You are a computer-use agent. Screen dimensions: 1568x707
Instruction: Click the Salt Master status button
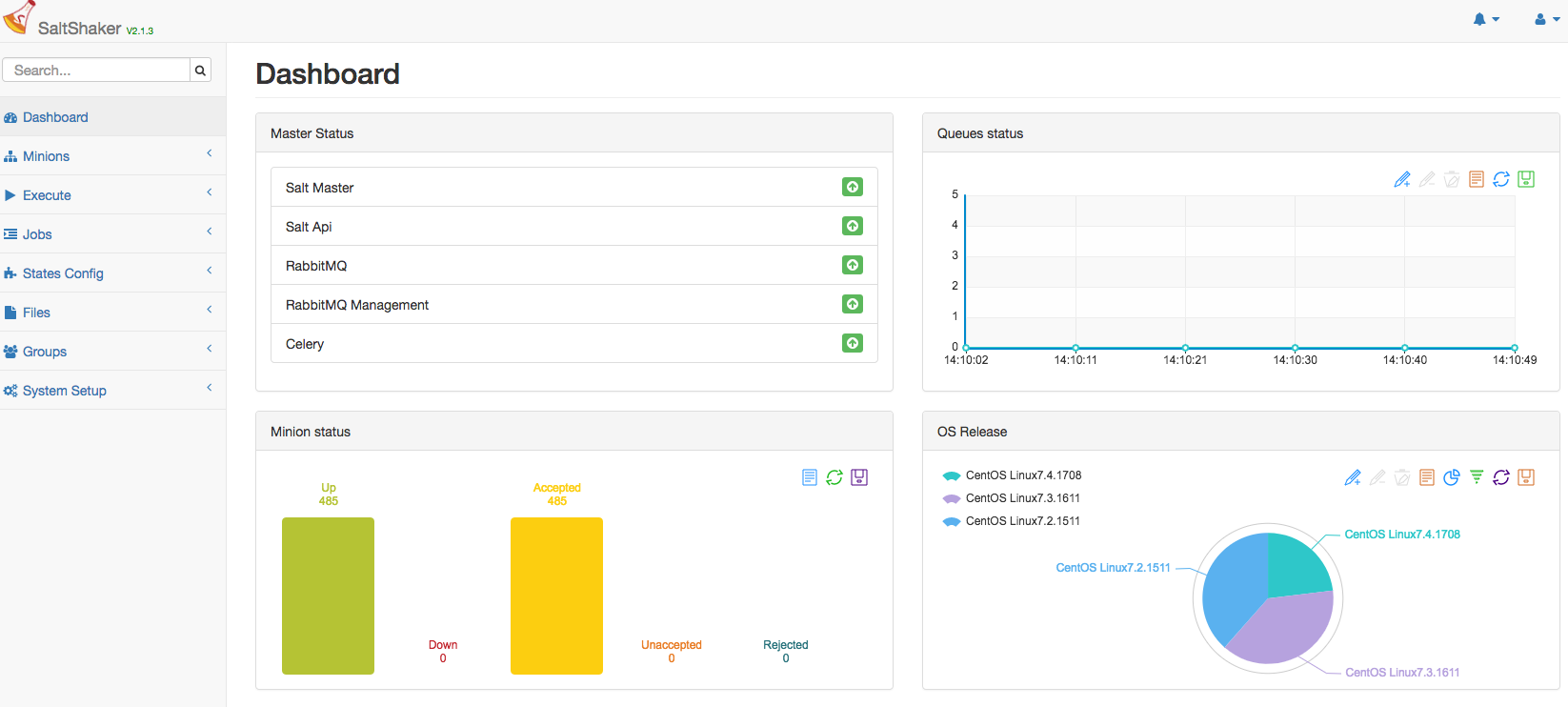click(x=853, y=187)
